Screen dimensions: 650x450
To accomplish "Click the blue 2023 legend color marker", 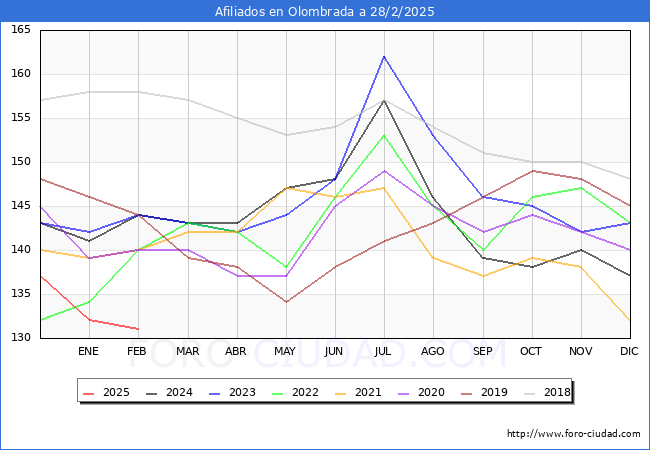I will (214, 393).
